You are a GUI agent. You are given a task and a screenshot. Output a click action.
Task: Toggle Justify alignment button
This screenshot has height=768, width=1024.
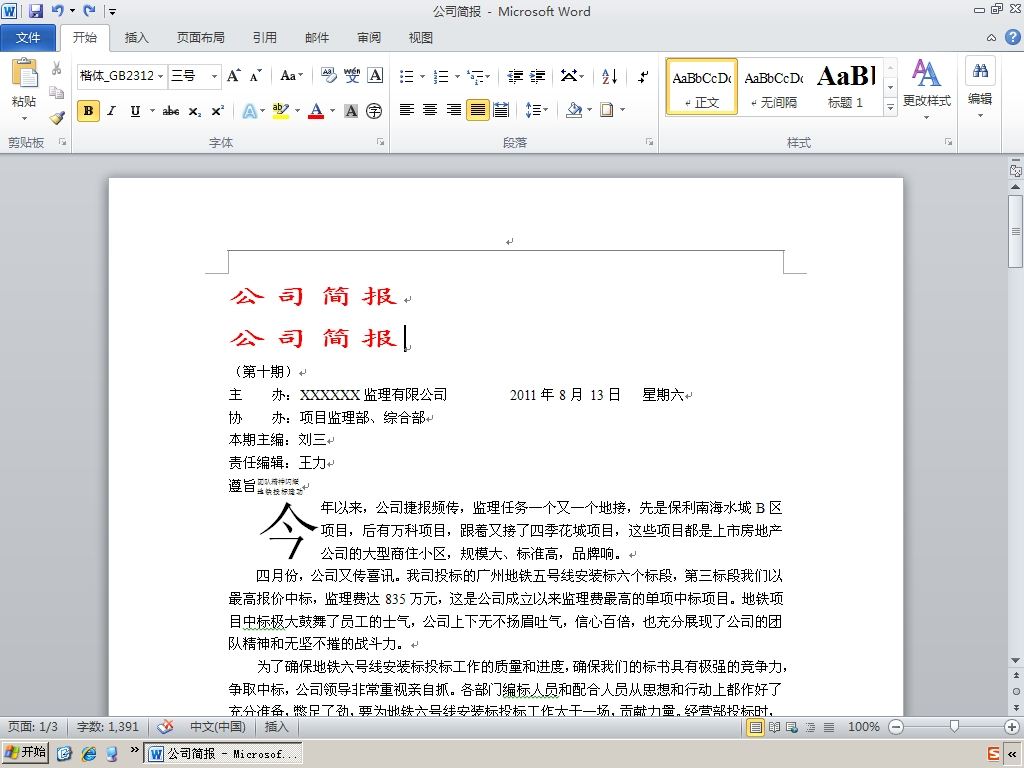point(477,110)
